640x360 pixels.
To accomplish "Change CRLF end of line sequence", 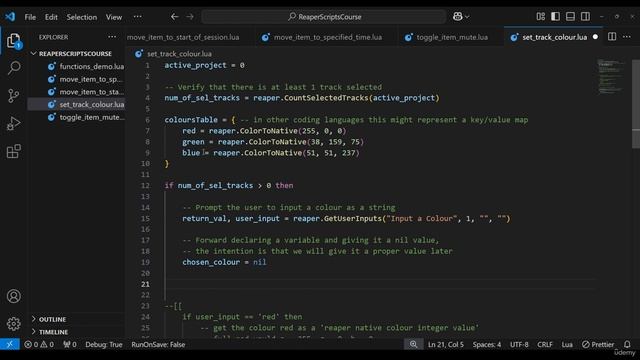I will click(544, 344).
